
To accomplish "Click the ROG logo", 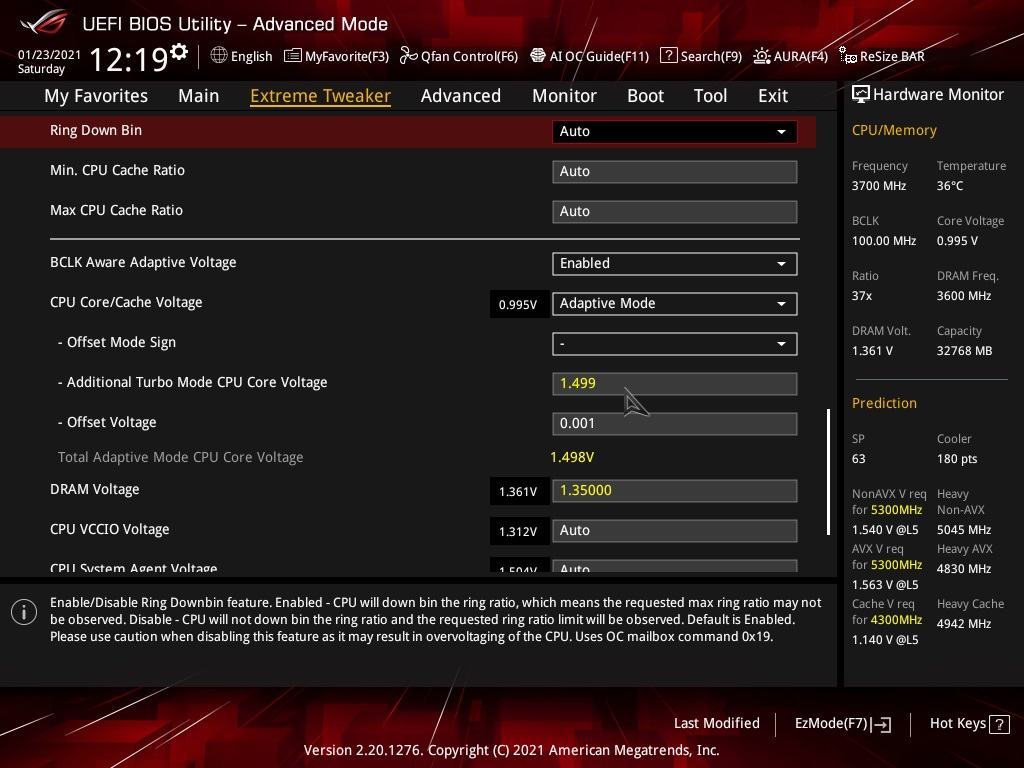I will click(x=44, y=23).
